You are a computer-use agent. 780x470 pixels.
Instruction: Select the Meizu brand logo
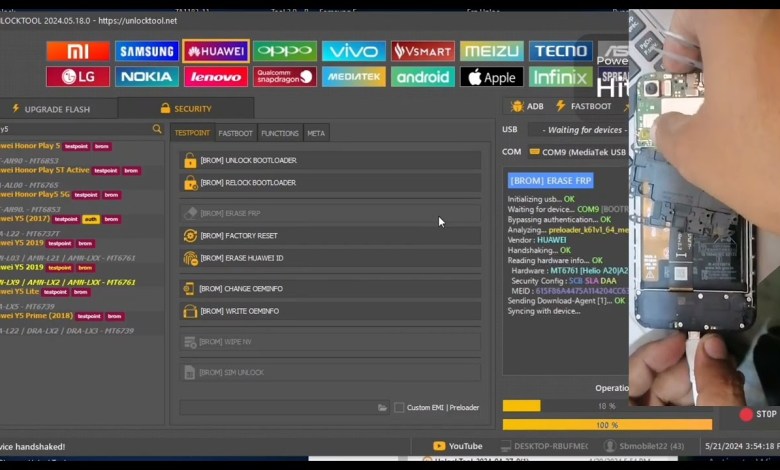tap(491, 51)
